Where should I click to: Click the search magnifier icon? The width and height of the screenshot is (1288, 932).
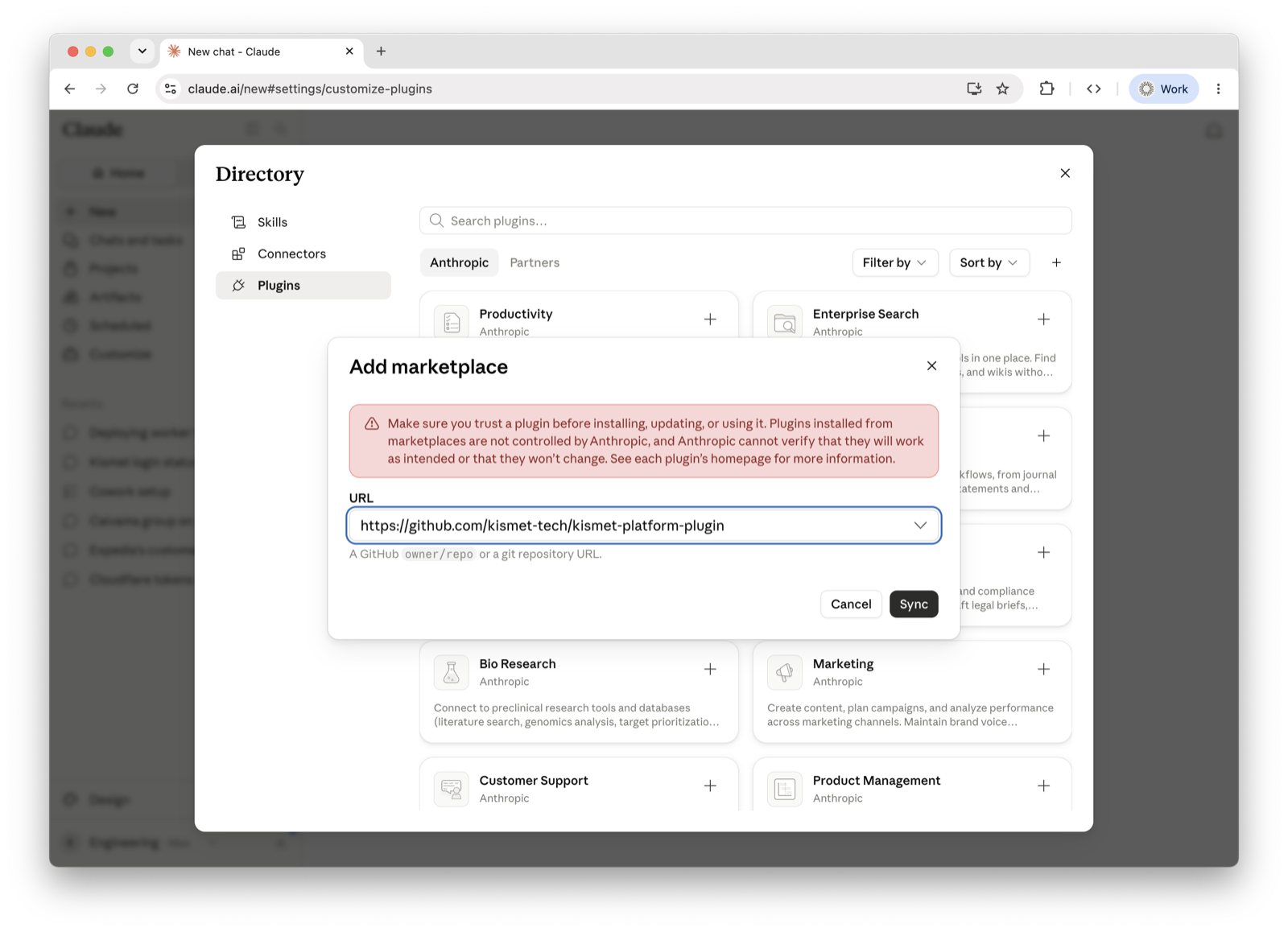pyautogui.click(x=436, y=221)
